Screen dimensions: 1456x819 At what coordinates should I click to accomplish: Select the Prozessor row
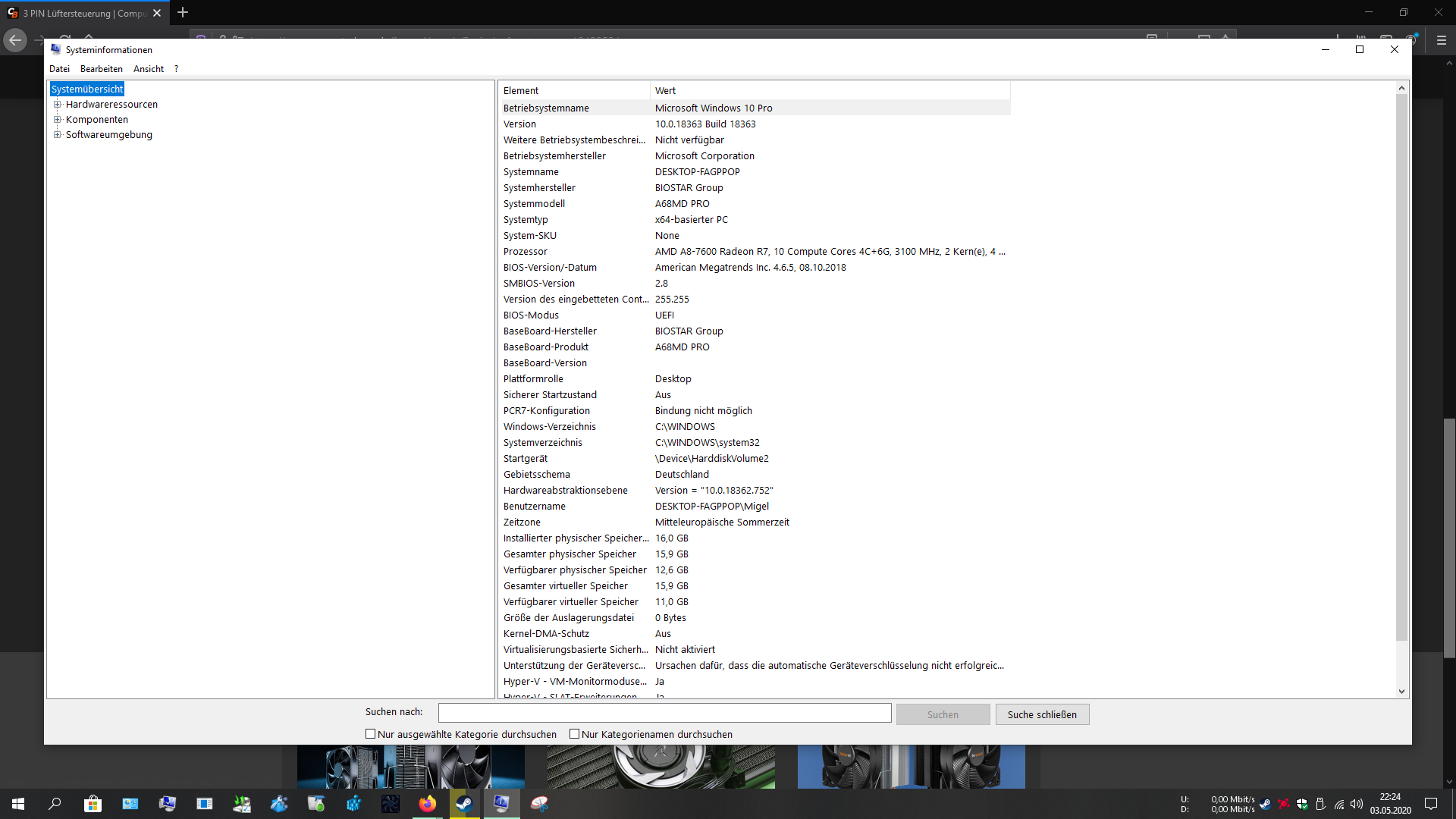click(755, 252)
